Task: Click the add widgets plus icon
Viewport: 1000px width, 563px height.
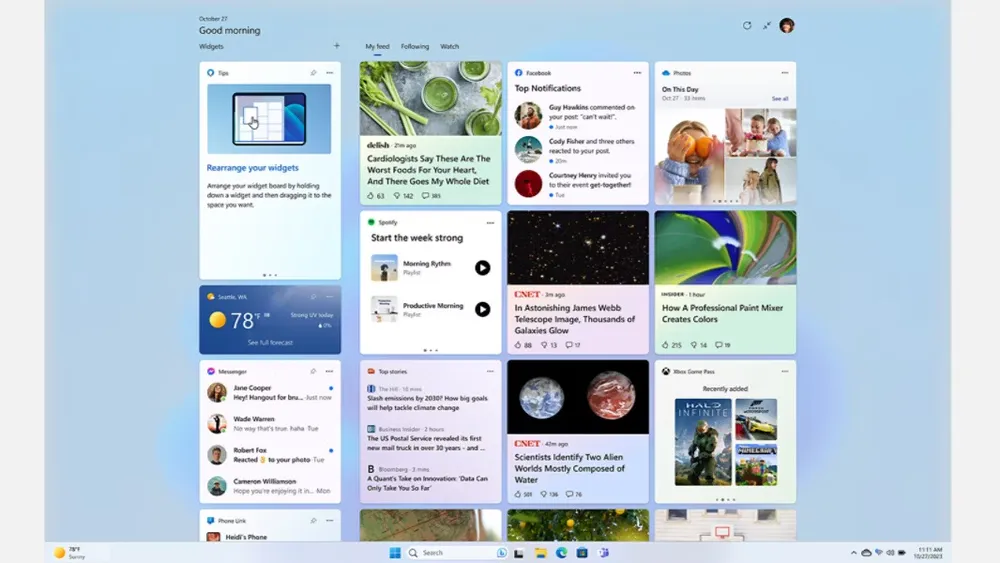Action: click(336, 46)
